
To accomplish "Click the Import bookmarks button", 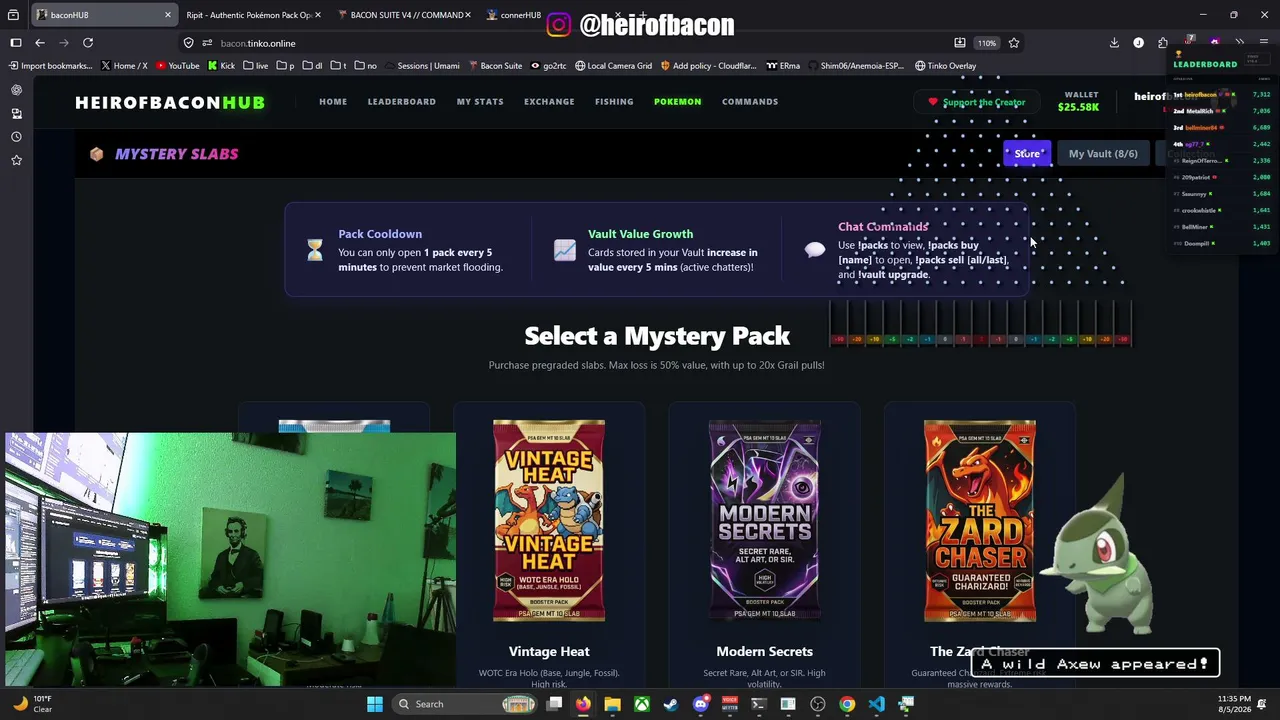I will tap(50, 66).
